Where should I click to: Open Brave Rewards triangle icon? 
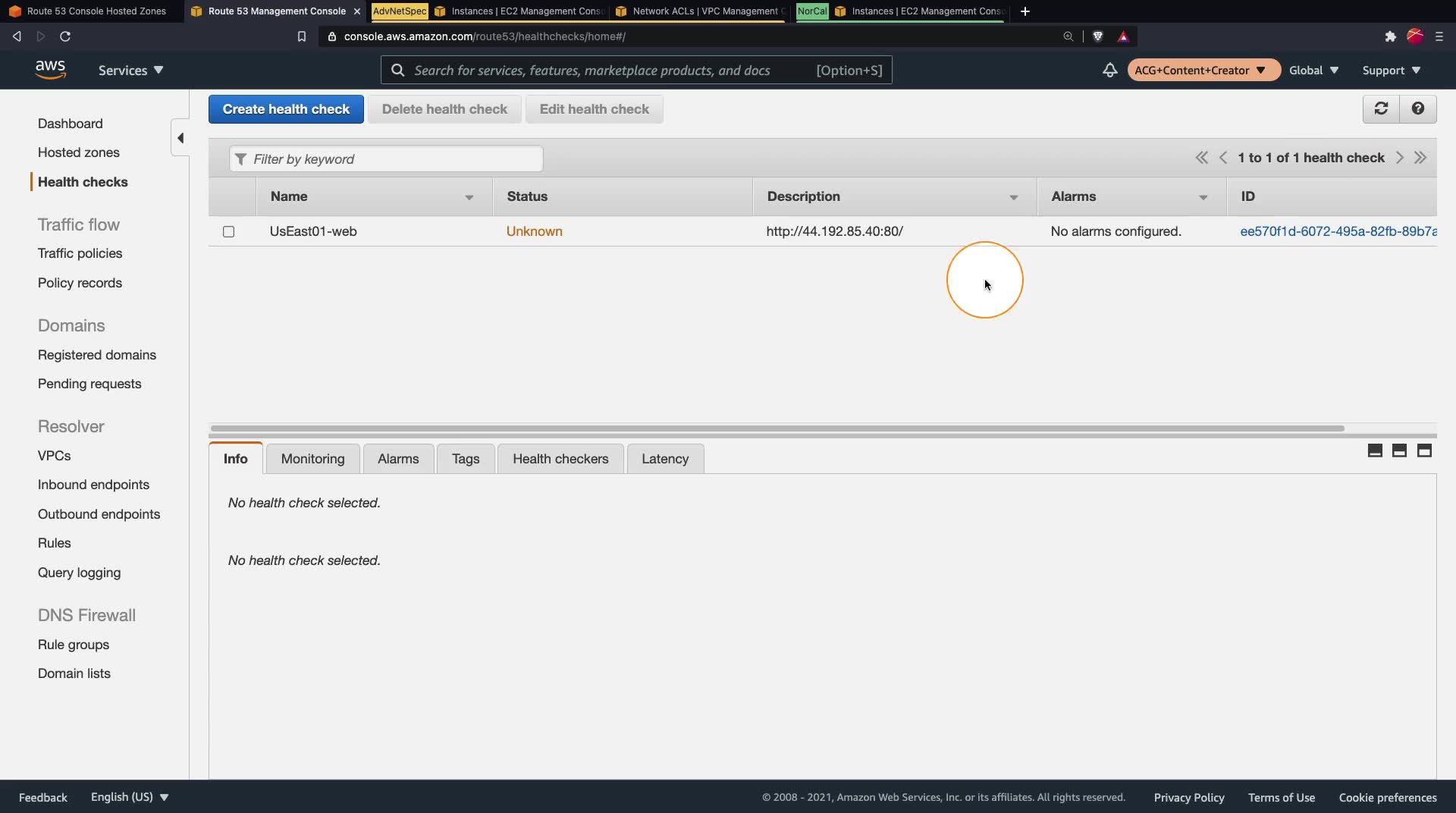1123,36
